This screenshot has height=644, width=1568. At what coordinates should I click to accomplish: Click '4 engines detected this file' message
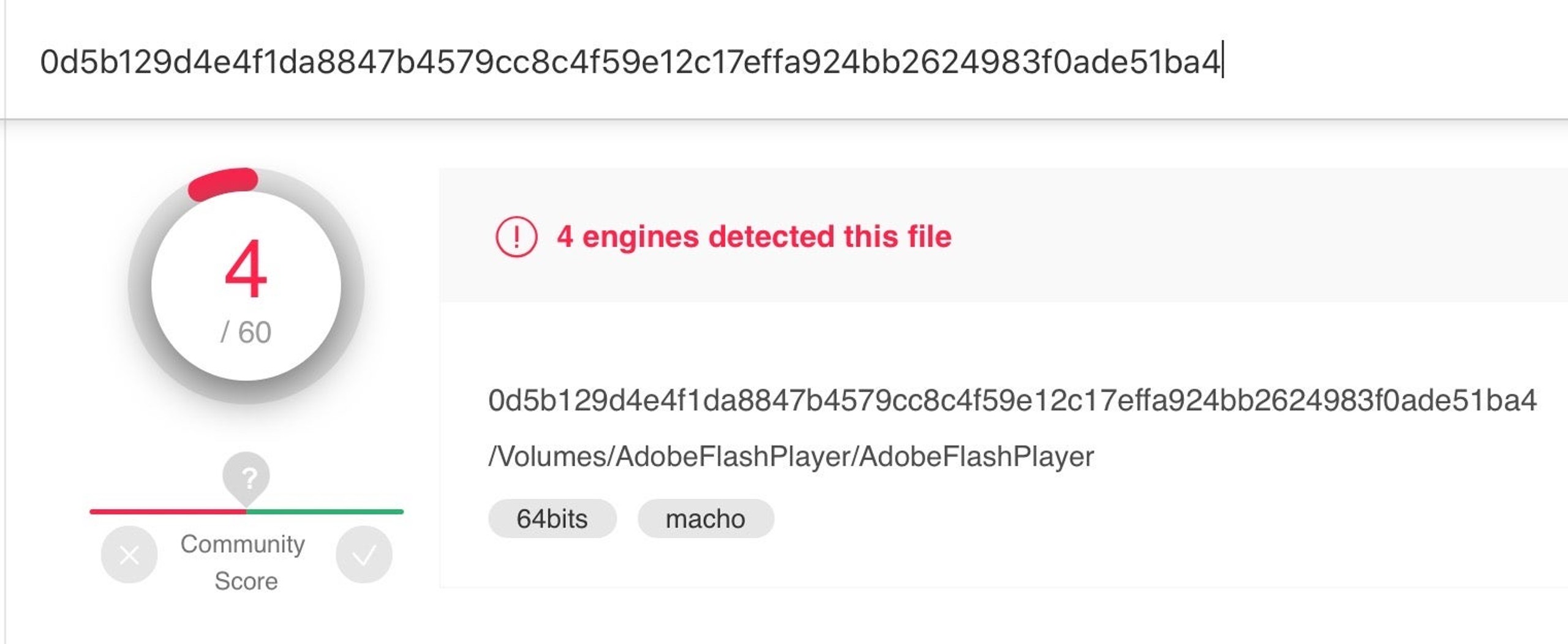point(754,236)
